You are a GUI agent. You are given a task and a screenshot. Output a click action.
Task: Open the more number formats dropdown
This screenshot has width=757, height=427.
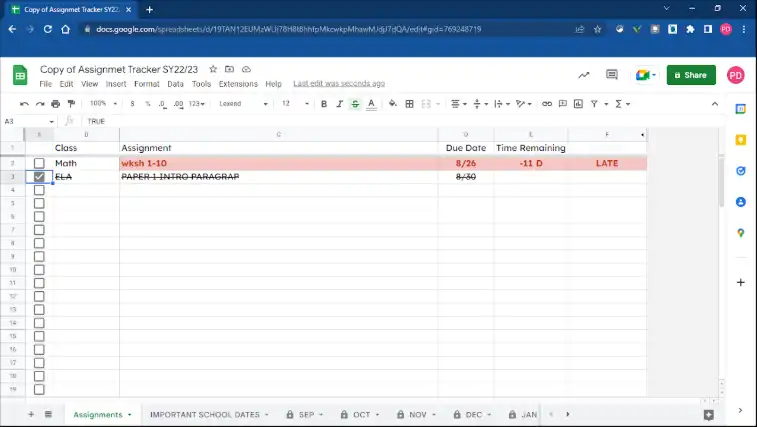coord(196,104)
